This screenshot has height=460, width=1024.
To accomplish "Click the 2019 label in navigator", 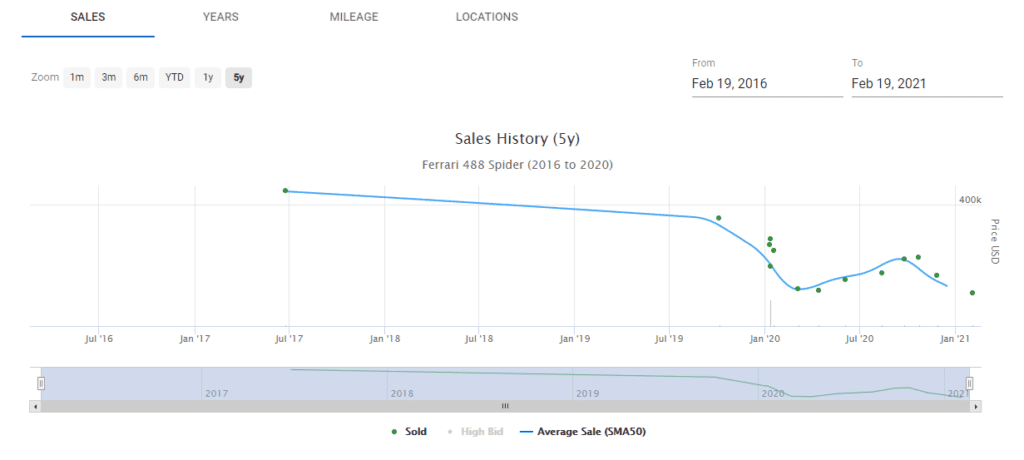I will click(x=587, y=394).
